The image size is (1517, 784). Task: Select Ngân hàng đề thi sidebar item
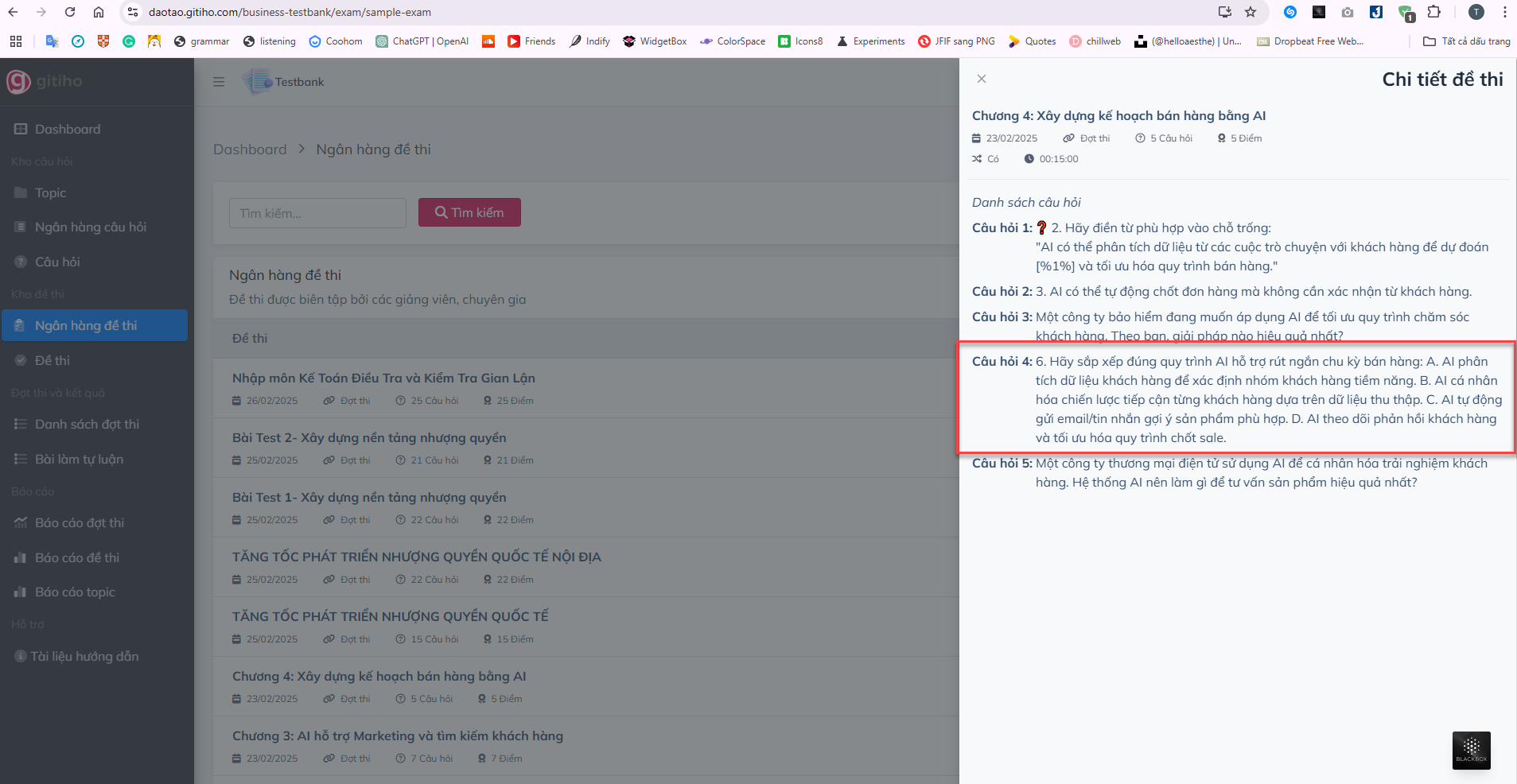tap(94, 325)
